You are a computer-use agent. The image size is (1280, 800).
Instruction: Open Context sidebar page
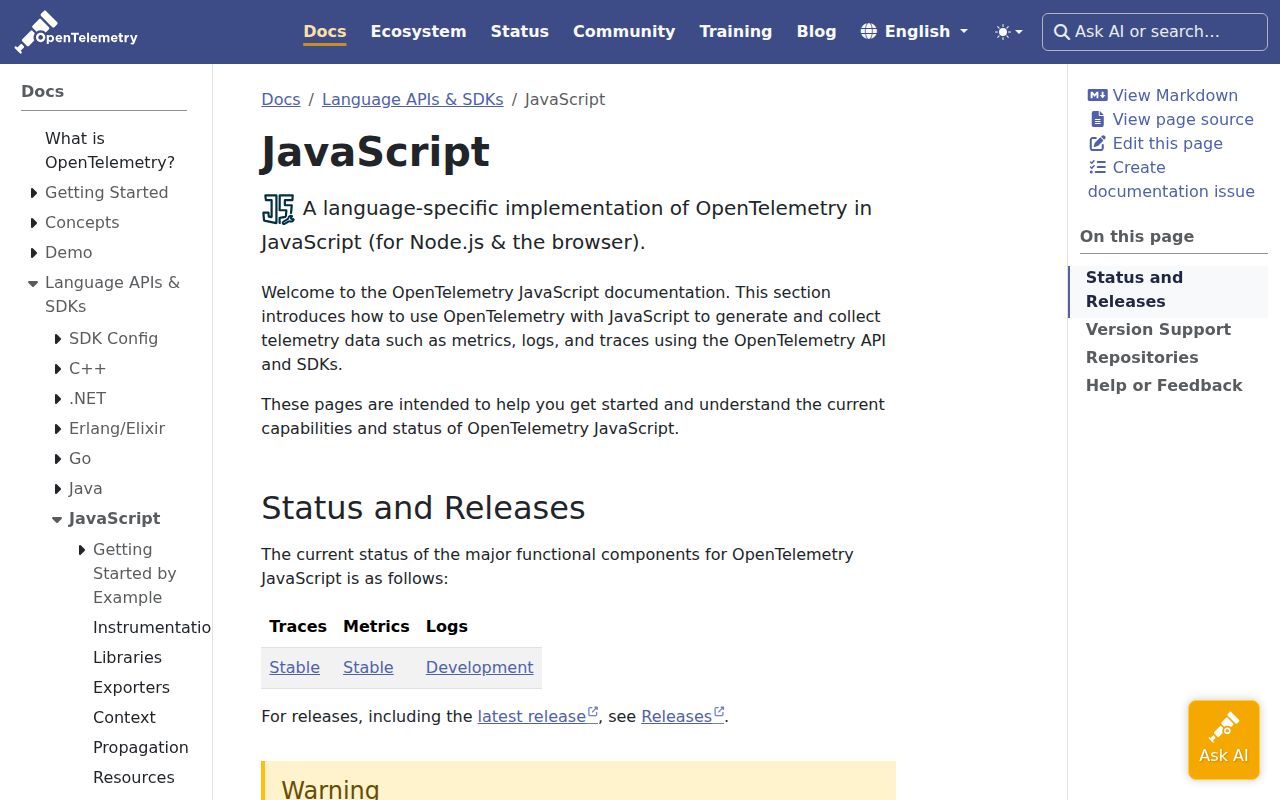click(124, 717)
